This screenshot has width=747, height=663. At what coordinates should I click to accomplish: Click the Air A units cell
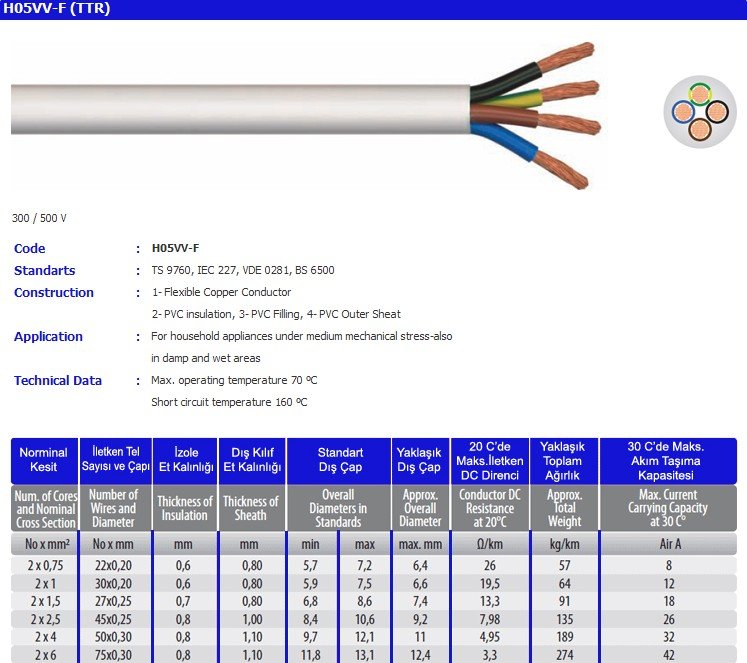pyautogui.click(x=667, y=544)
